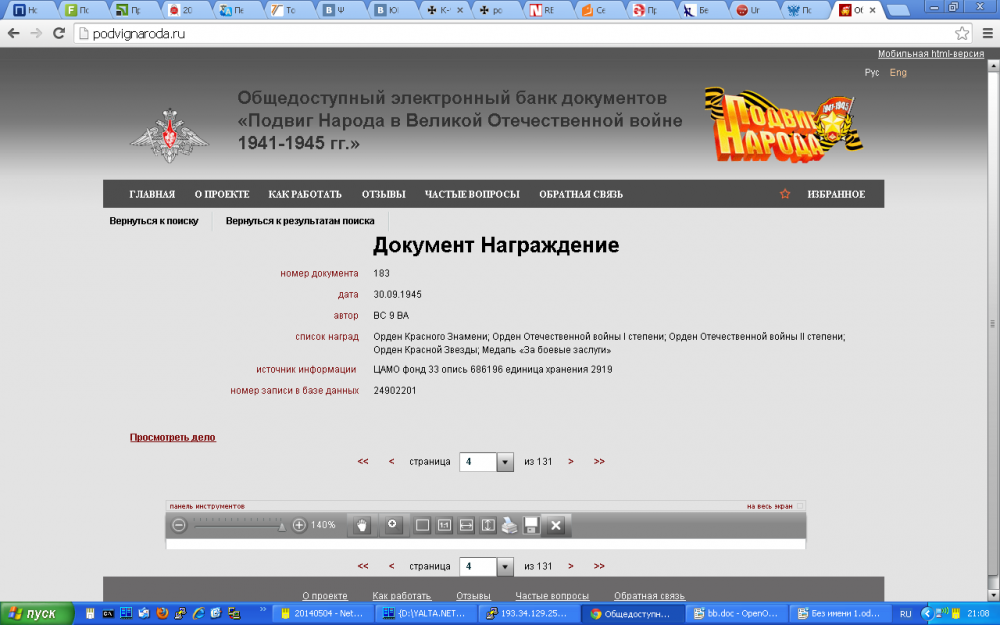Click the fit to width icon
The height and width of the screenshot is (625, 1000).
tap(466, 525)
